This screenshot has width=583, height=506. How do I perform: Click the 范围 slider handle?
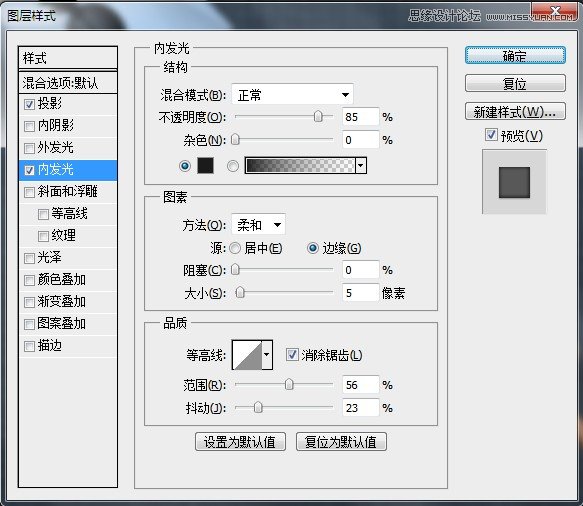289,384
